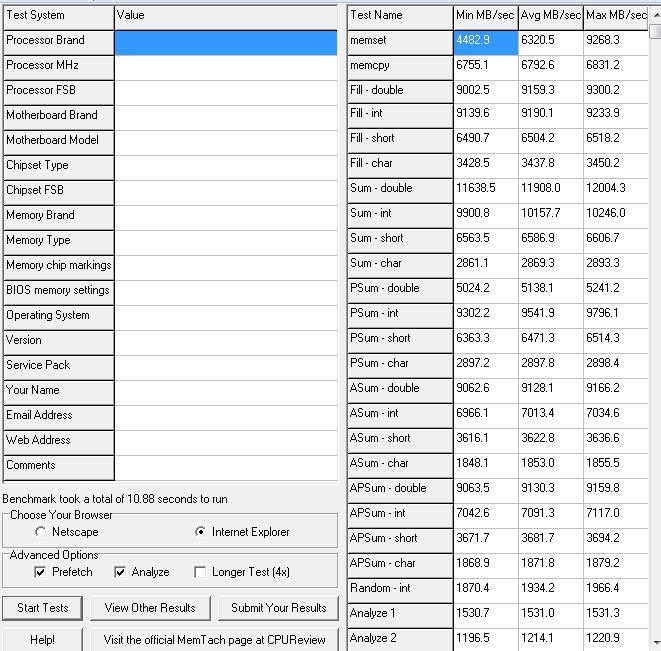Image resolution: width=661 pixels, height=651 pixels.
Task: Click the Fill - short max value 6518.2
Action: (616, 141)
